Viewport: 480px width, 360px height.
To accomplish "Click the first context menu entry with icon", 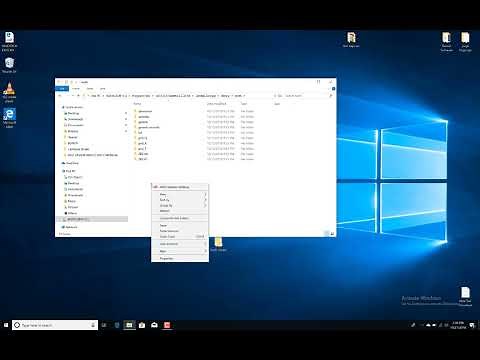I will [180, 187].
